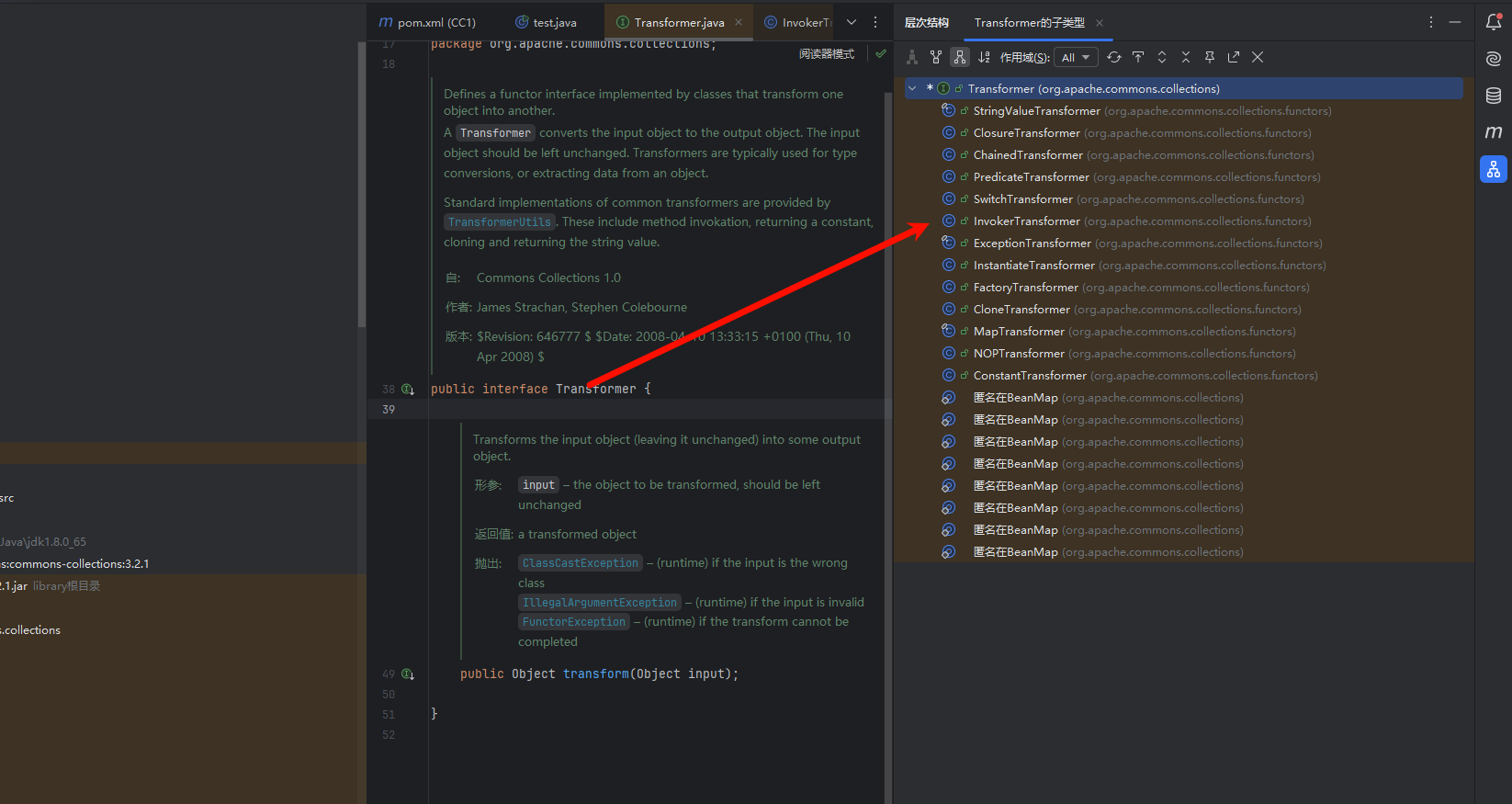Open the Maven tool window icon

(1494, 132)
